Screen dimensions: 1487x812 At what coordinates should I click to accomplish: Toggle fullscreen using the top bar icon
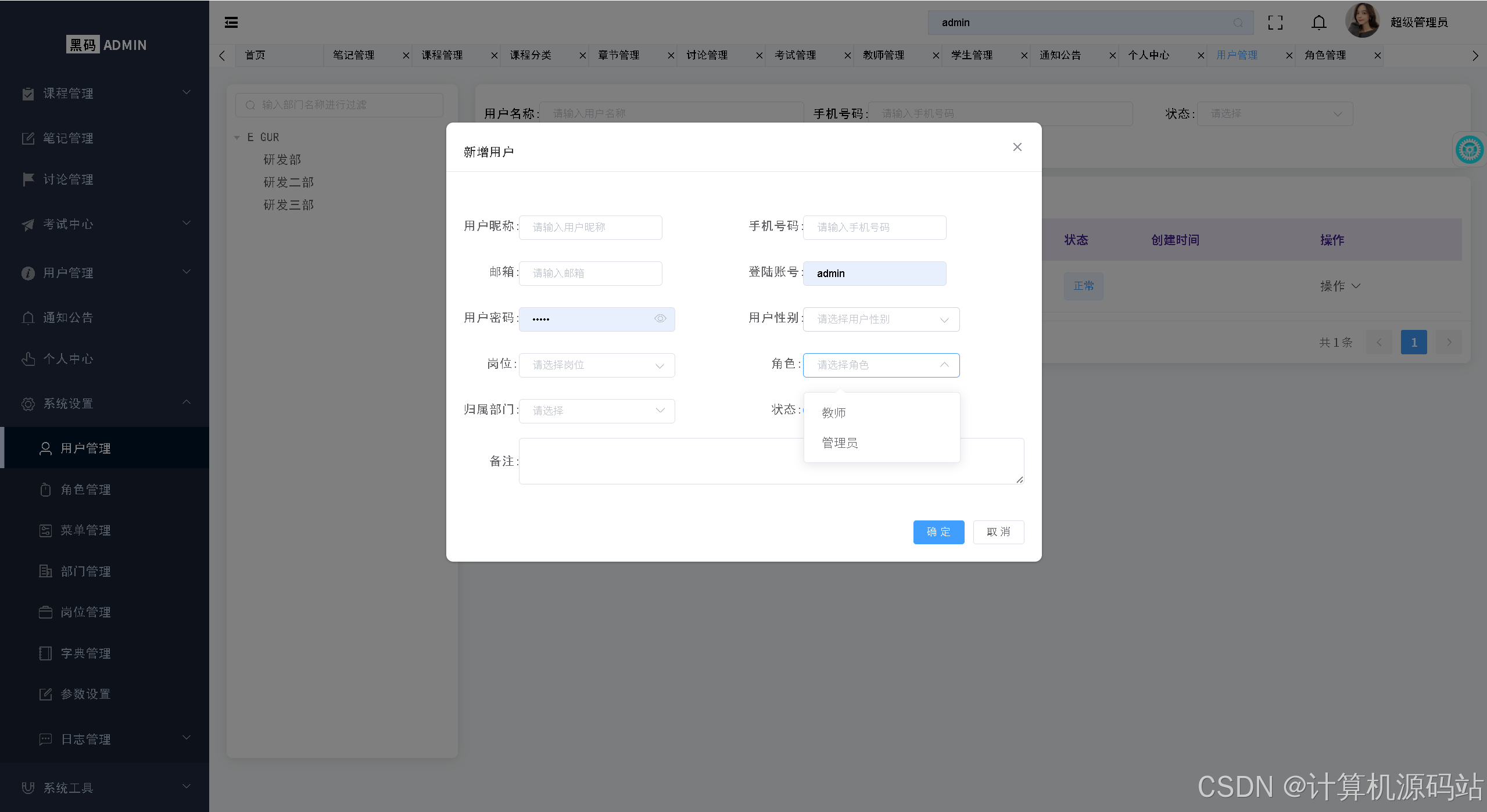click(1275, 23)
